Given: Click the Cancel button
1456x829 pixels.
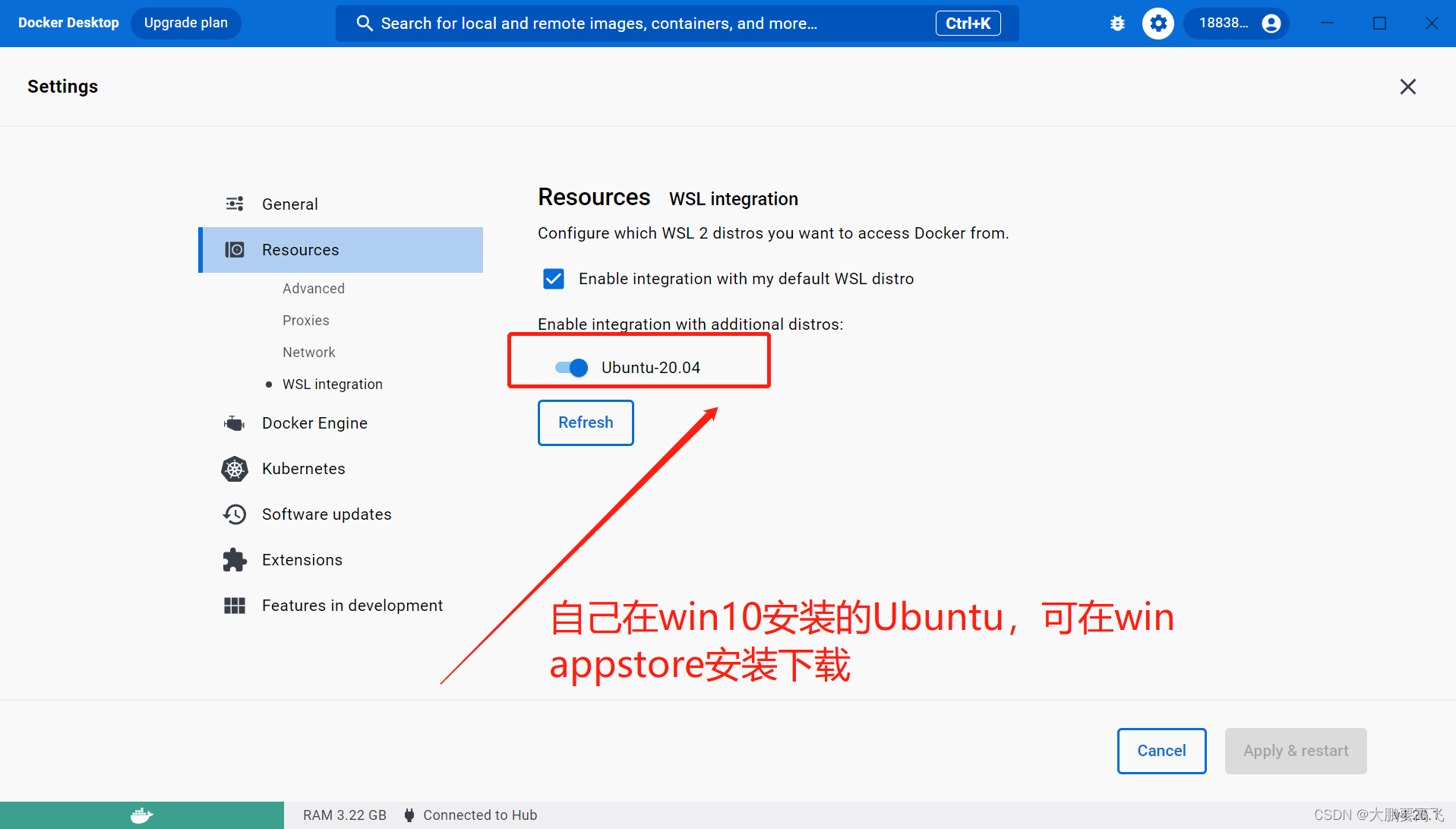Looking at the screenshot, I should pos(1161,751).
